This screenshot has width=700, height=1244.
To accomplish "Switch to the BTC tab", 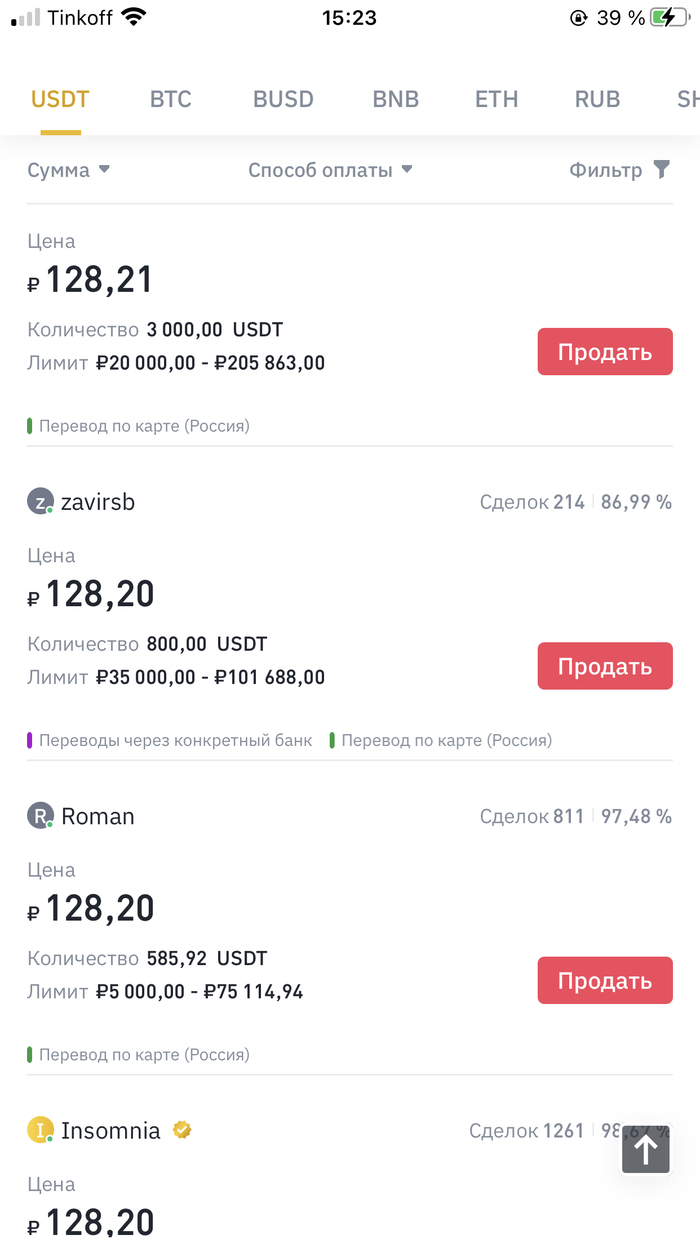I will tap(170, 99).
